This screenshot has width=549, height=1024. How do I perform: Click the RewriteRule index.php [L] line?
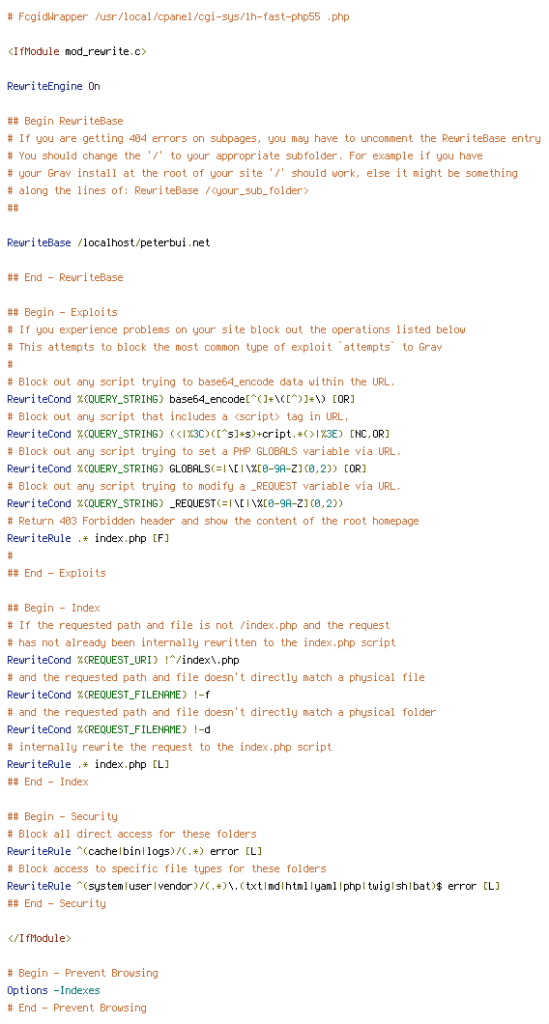88,764
